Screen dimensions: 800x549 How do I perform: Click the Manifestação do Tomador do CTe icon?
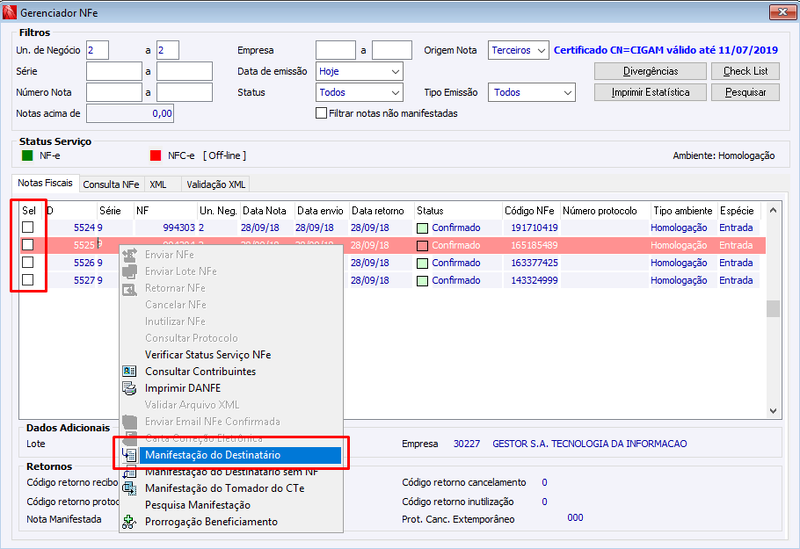click(x=130, y=488)
